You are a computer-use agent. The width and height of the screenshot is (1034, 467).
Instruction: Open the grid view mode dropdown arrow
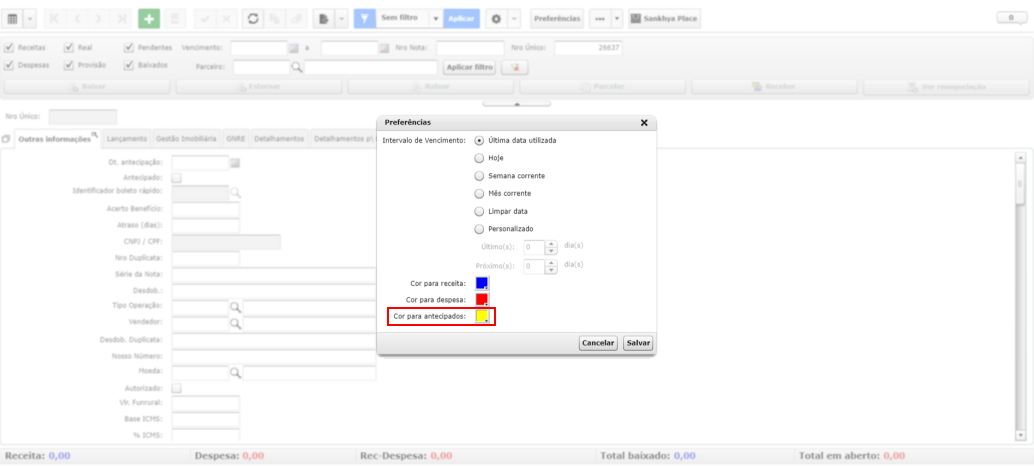(30, 19)
